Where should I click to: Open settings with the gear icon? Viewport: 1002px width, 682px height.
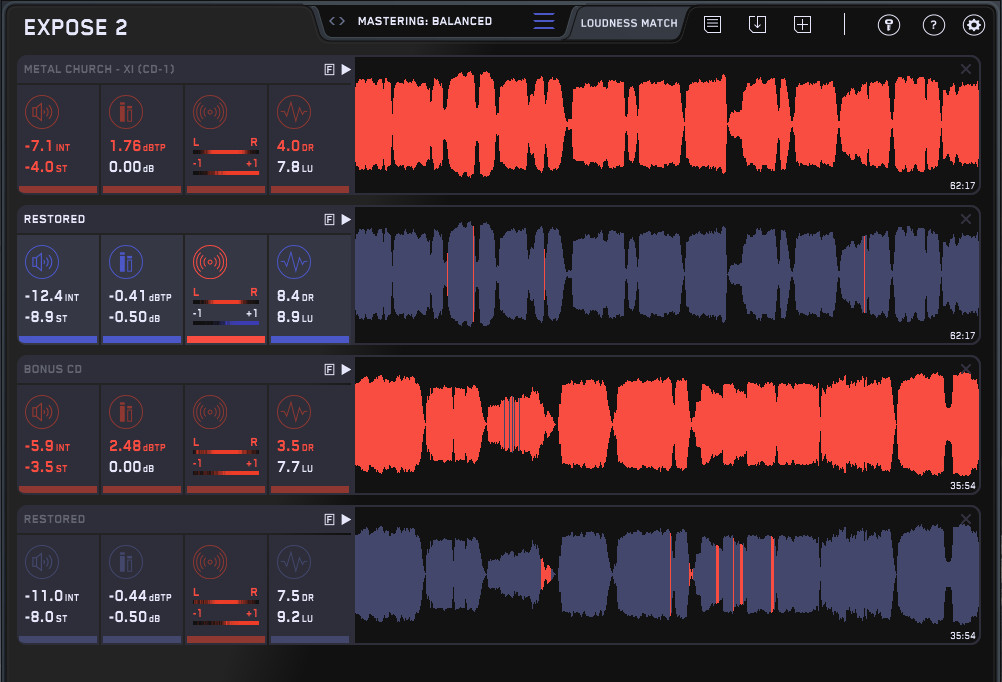point(973,25)
